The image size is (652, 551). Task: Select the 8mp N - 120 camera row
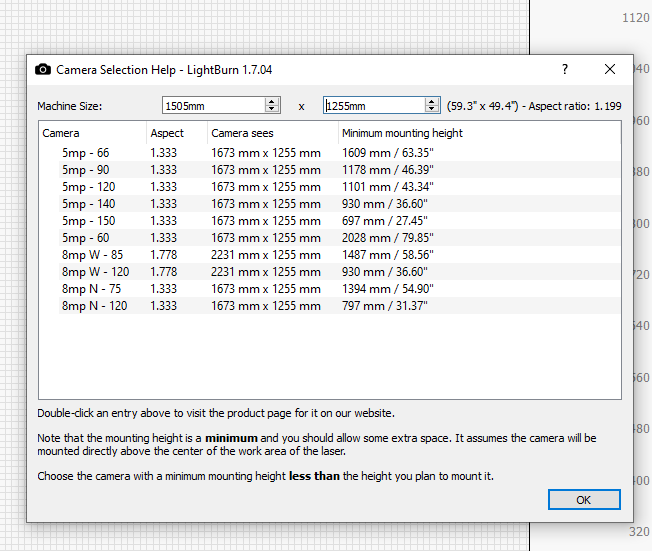[339, 306]
